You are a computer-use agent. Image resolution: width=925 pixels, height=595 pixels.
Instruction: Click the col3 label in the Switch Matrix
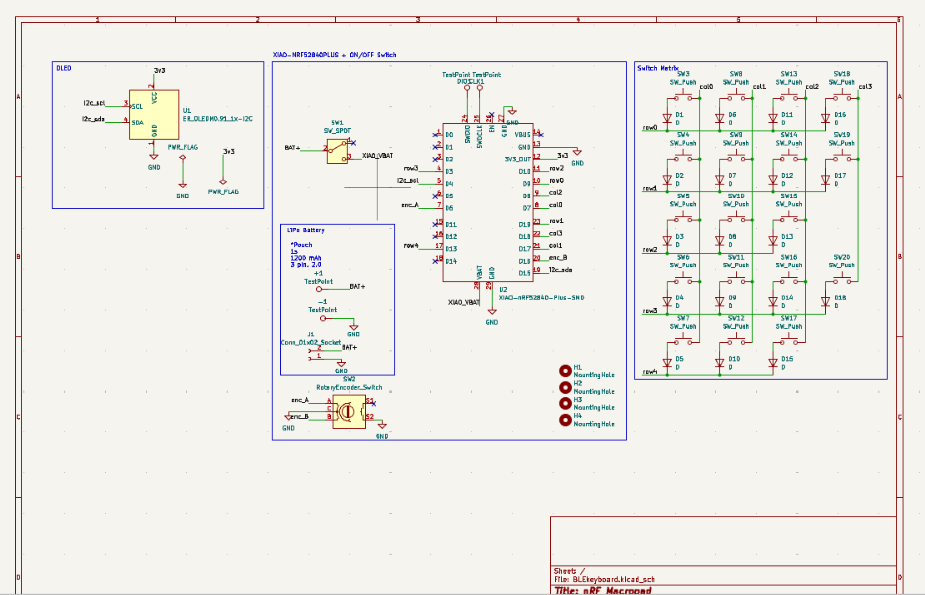(x=865, y=87)
